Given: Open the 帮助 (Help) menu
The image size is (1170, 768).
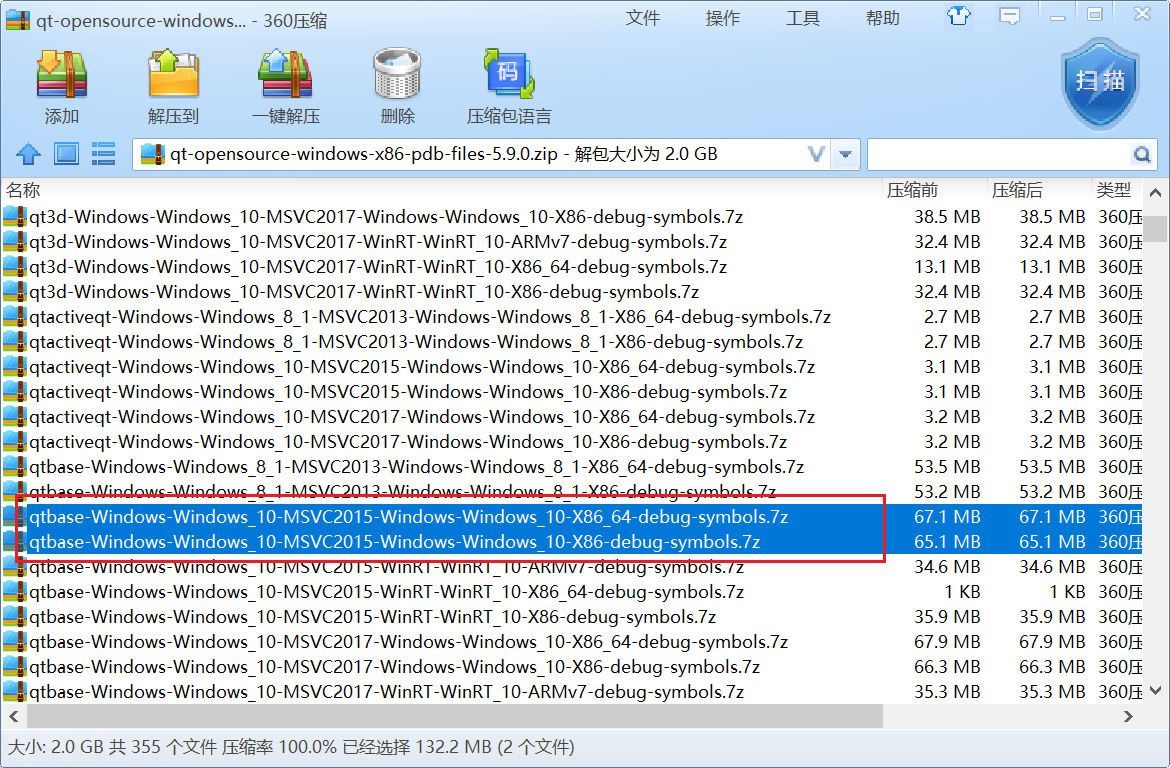Looking at the screenshot, I should coord(883,18).
